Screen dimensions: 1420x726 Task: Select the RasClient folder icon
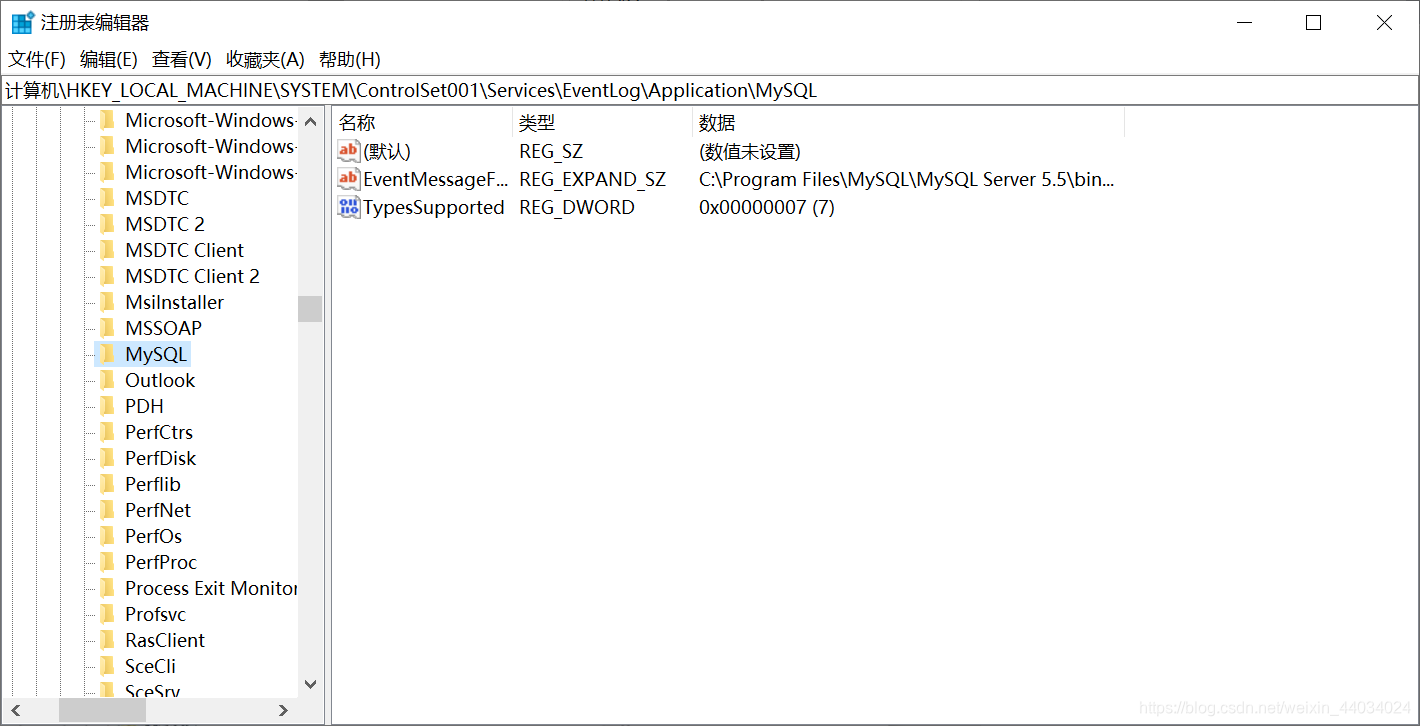[107, 640]
